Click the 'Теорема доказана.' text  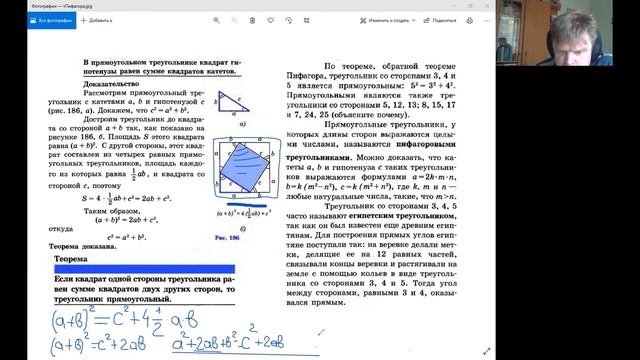point(82,247)
